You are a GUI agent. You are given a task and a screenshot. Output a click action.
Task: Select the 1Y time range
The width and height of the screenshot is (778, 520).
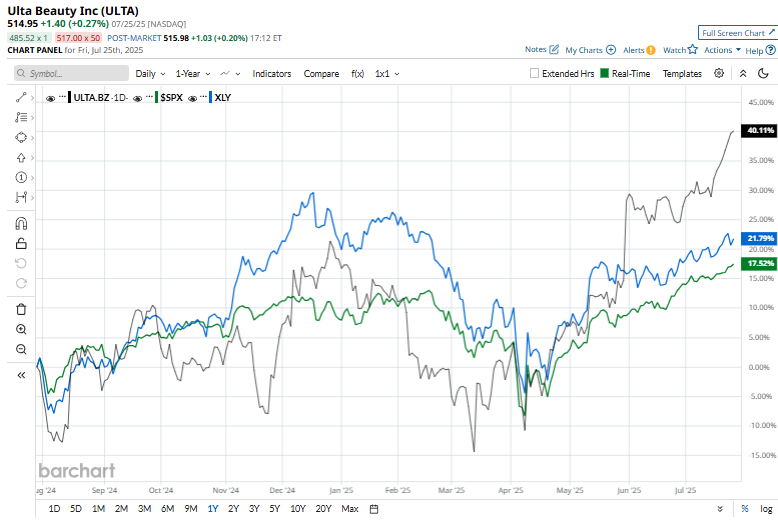[x=213, y=509]
